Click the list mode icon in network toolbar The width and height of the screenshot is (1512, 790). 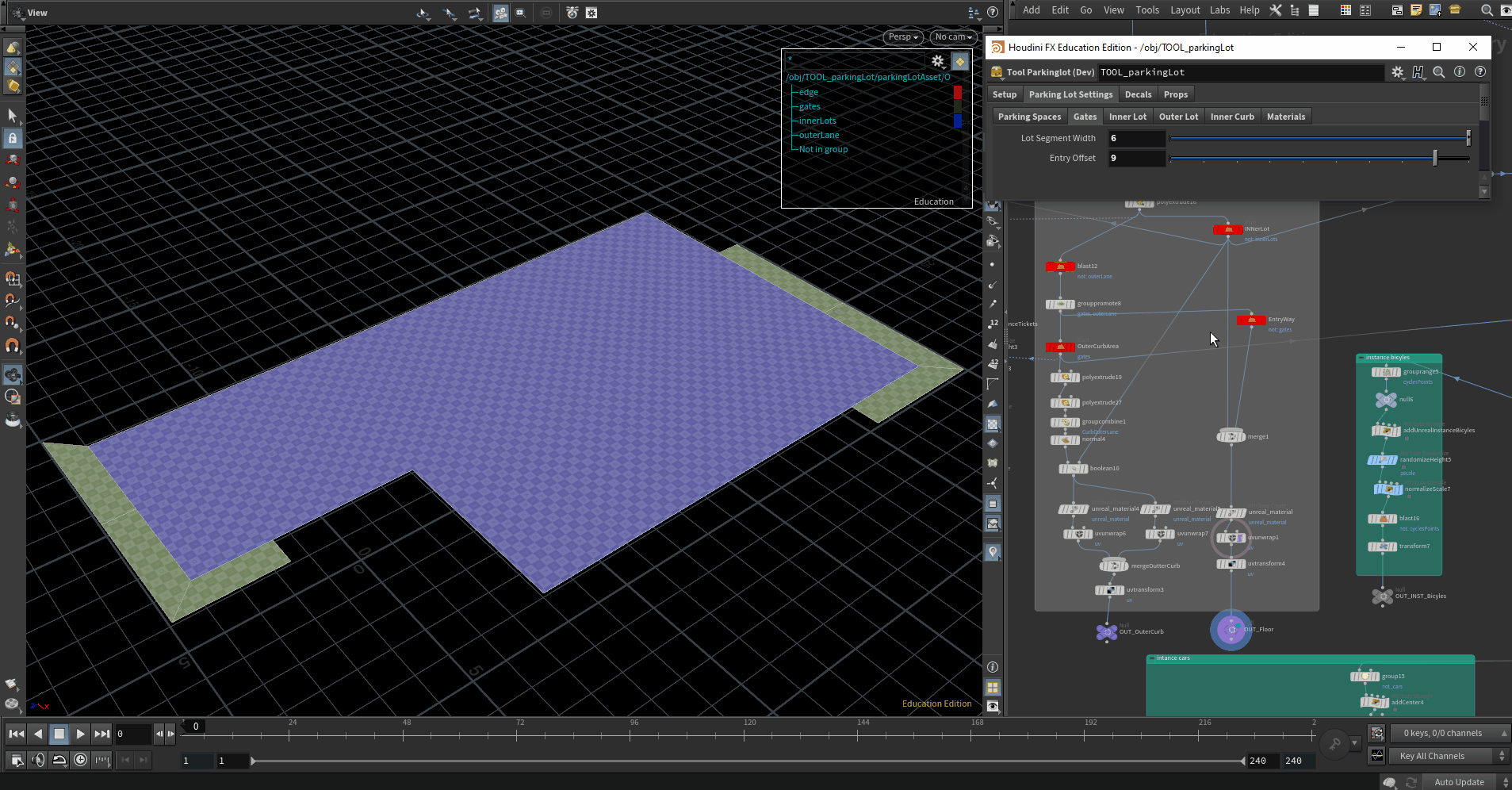tap(1314, 10)
